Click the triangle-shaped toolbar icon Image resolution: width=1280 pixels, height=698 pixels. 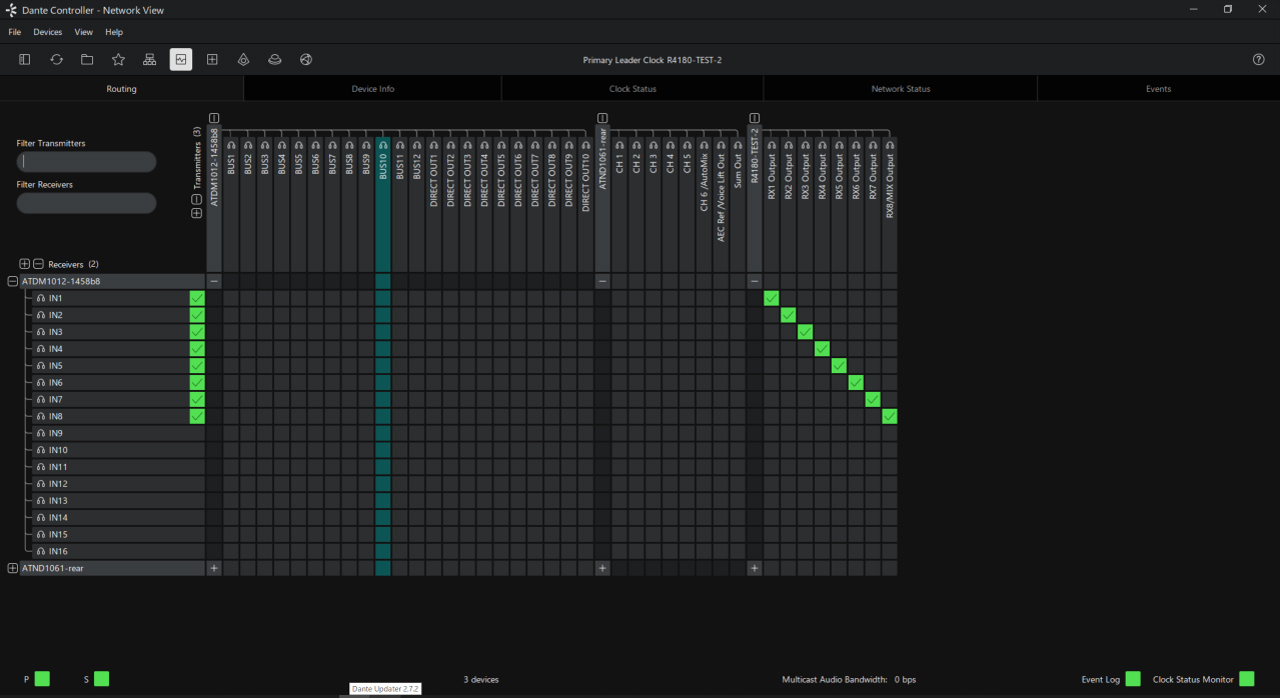click(x=243, y=60)
